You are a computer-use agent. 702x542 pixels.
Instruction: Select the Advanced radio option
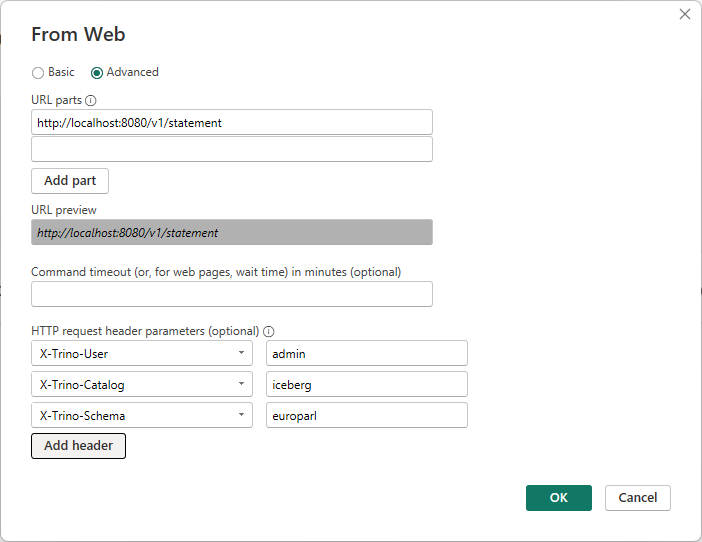[x=97, y=73]
